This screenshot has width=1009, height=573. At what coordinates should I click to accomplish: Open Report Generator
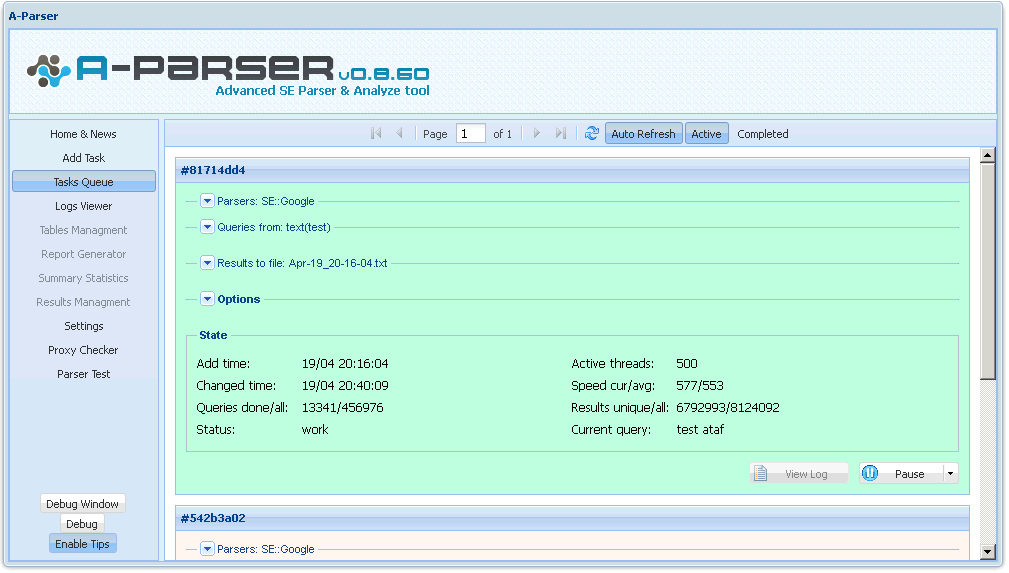[x=84, y=254]
